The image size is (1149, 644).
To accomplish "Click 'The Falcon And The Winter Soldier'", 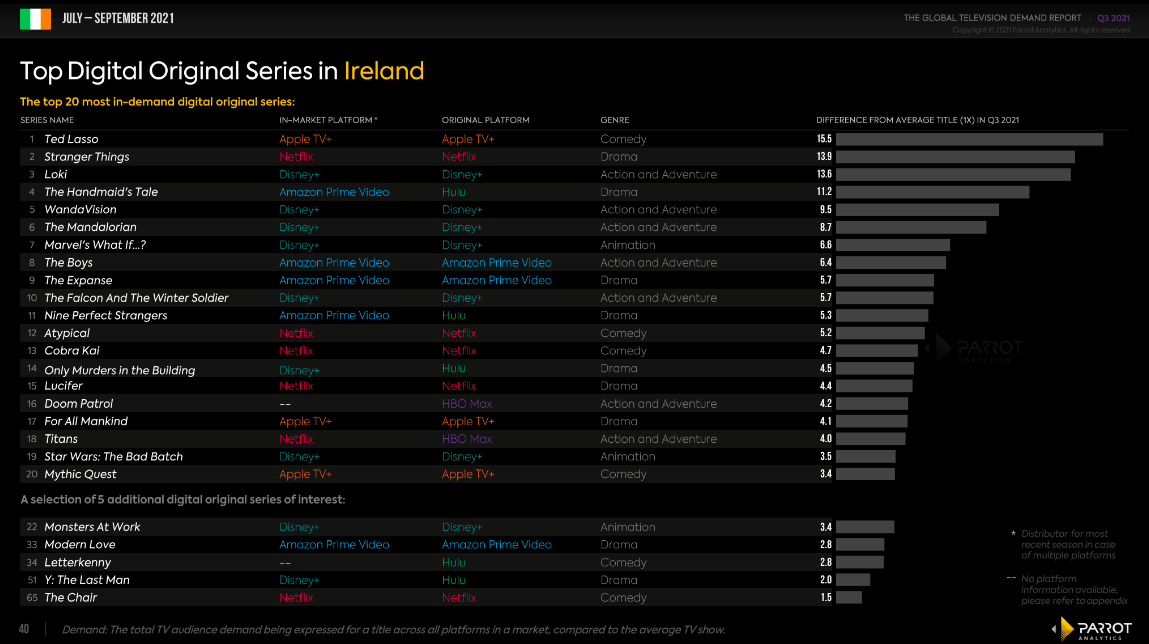I will point(136,297).
